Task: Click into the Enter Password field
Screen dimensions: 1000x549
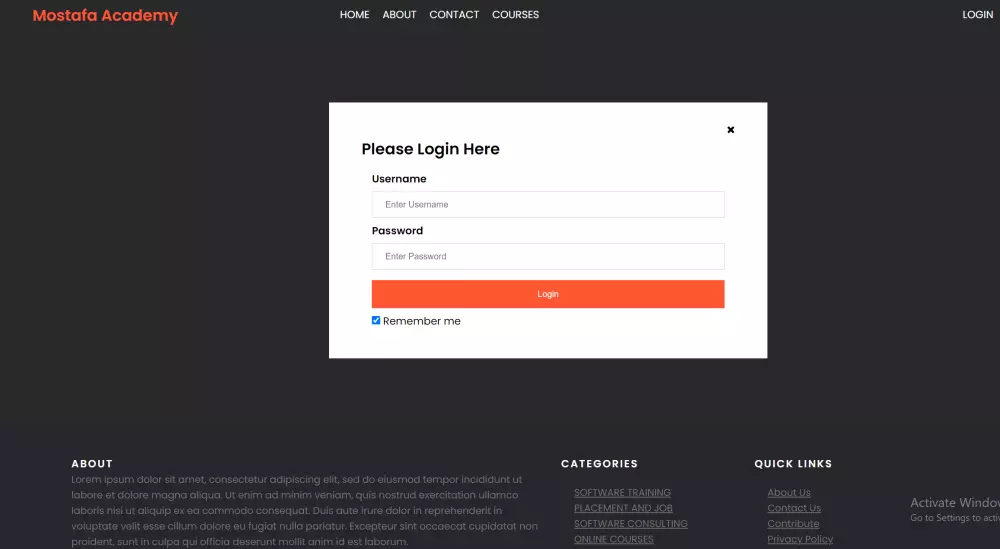Action: tap(548, 257)
